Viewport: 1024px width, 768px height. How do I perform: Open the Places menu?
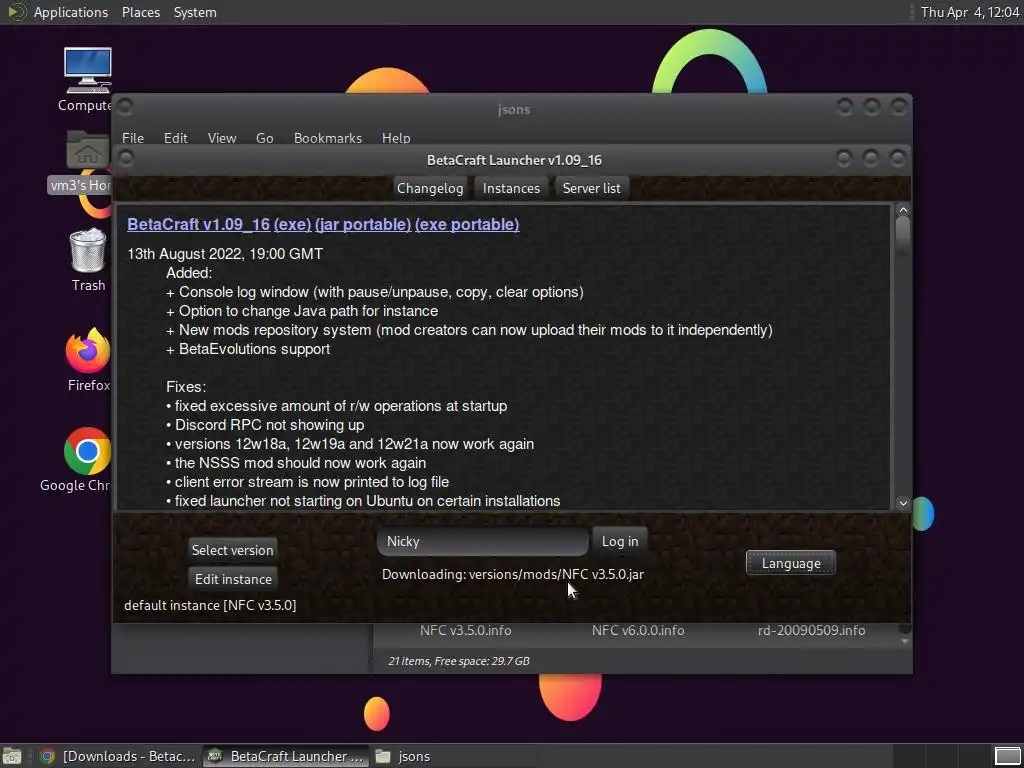click(140, 12)
